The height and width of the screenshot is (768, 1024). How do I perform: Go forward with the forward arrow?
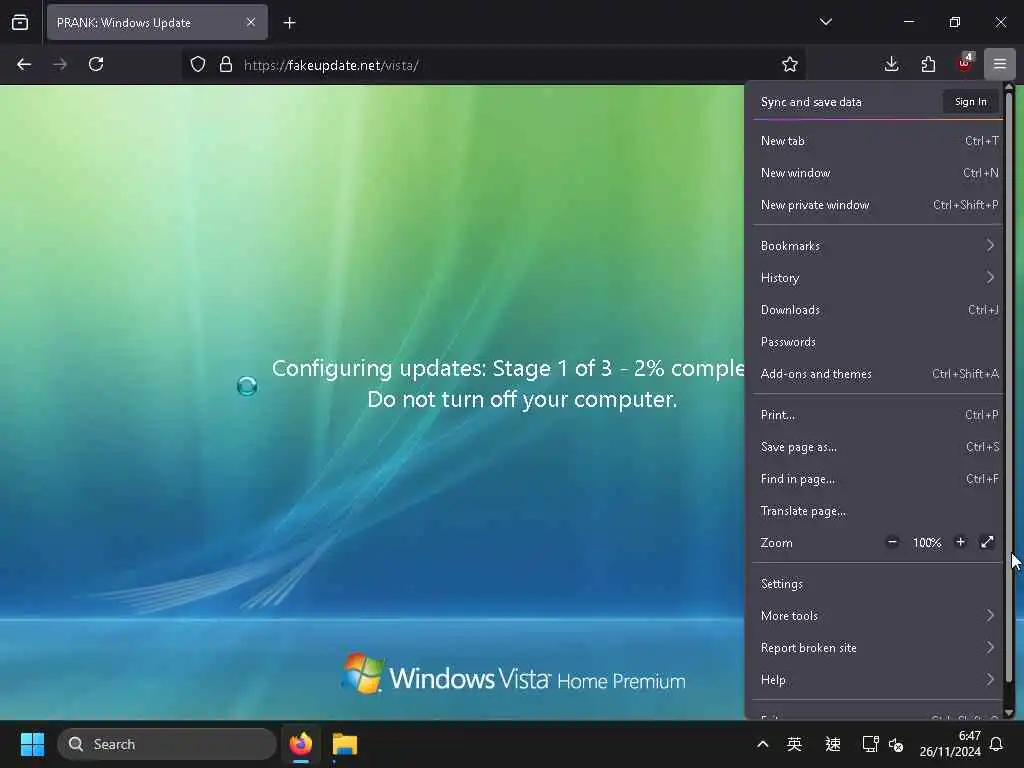pyautogui.click(x=60, y=64)
